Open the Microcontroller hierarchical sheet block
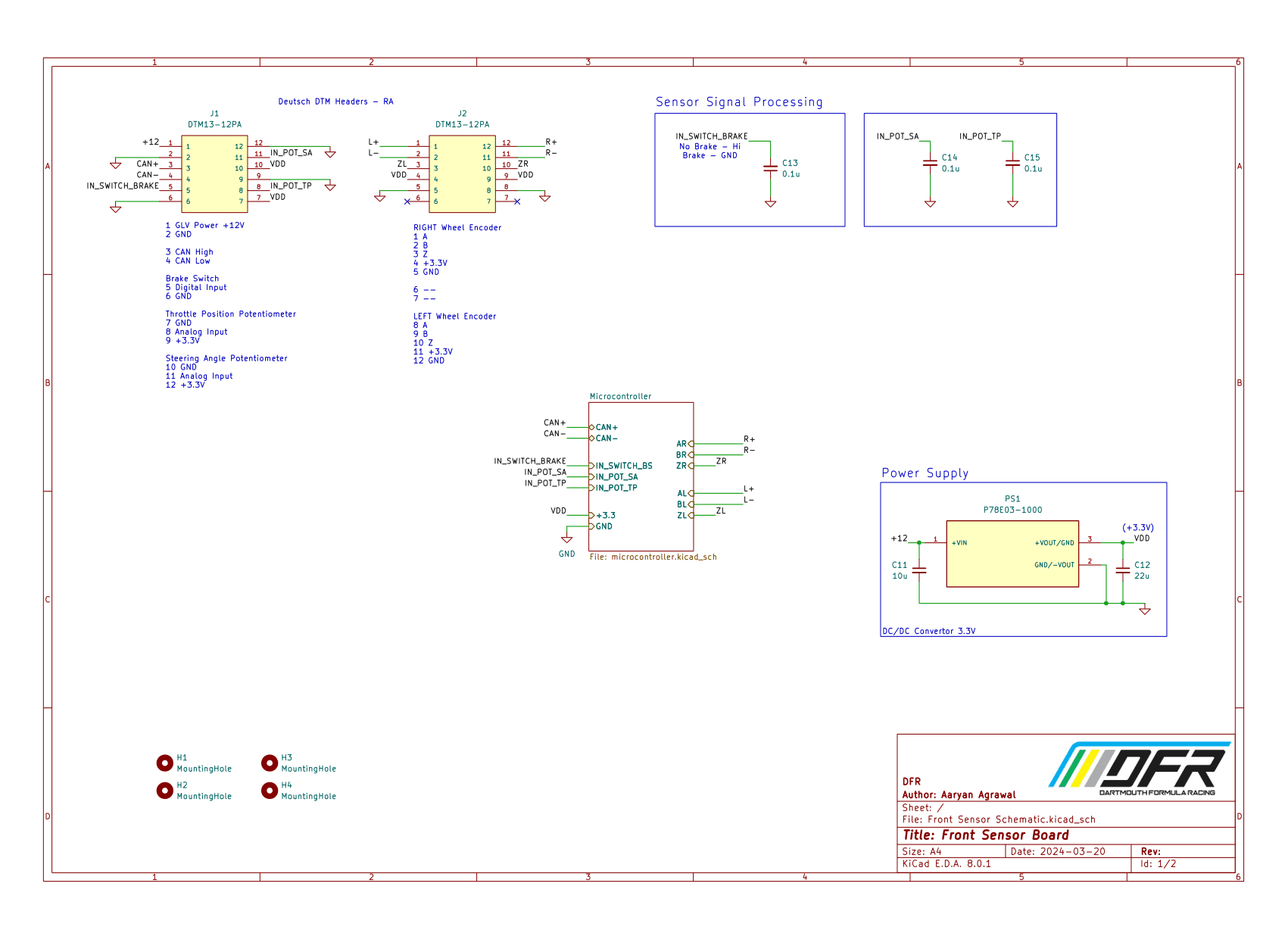Screen dimensions: 1288x952 click(x=641, y=476)
